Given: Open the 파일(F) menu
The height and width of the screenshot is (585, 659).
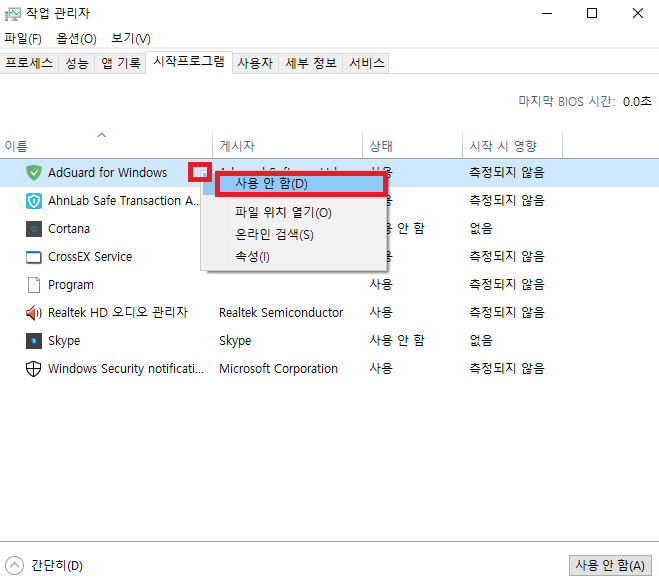Looking at the screenshot, I should pyautogui.click(x=23, y=39).
